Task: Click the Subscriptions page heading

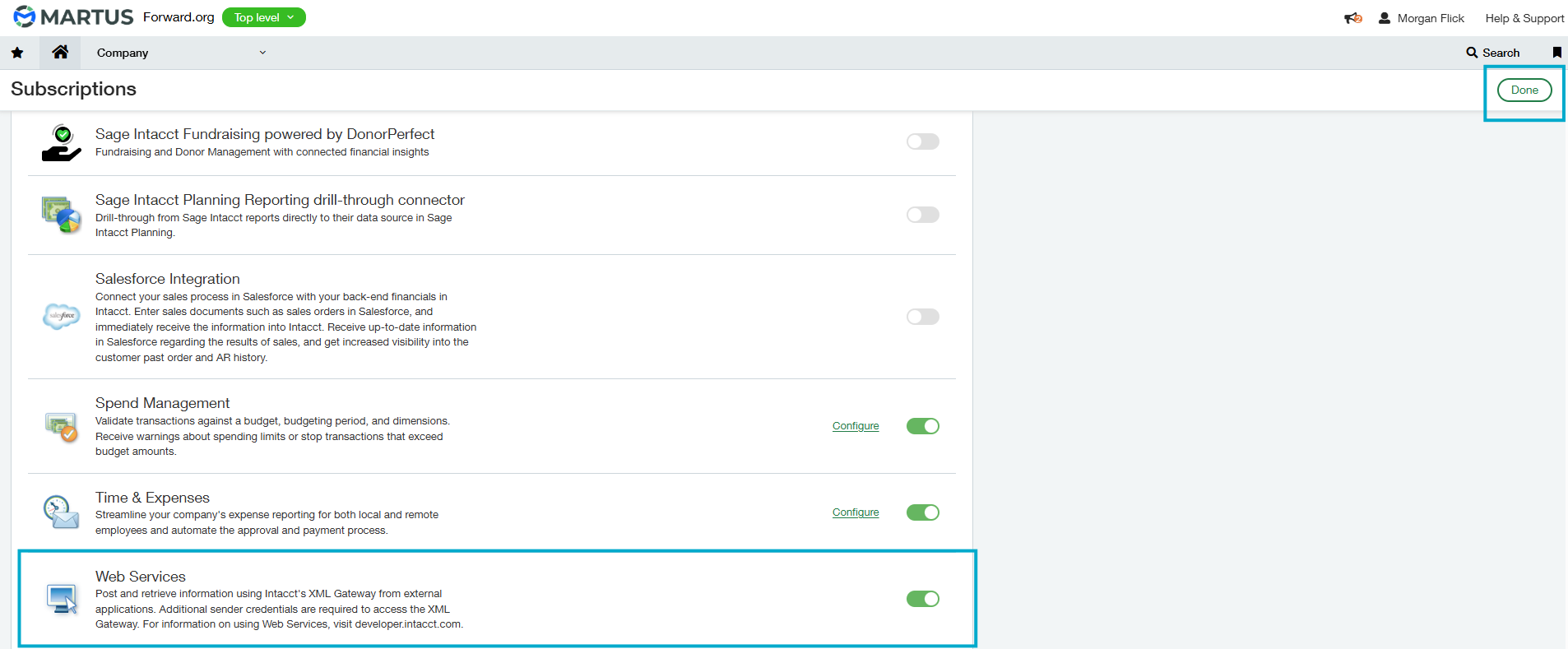Action: click(73, 89)
